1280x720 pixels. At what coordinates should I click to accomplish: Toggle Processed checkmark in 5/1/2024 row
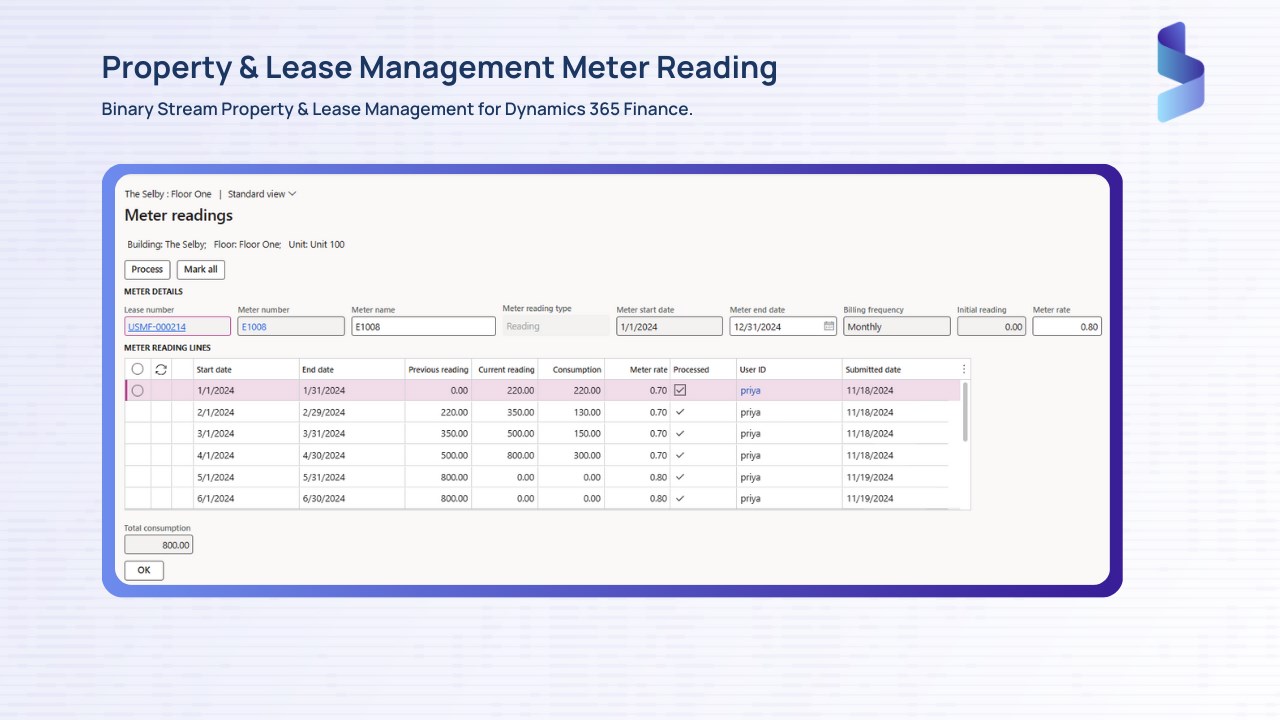coord(680,477)
